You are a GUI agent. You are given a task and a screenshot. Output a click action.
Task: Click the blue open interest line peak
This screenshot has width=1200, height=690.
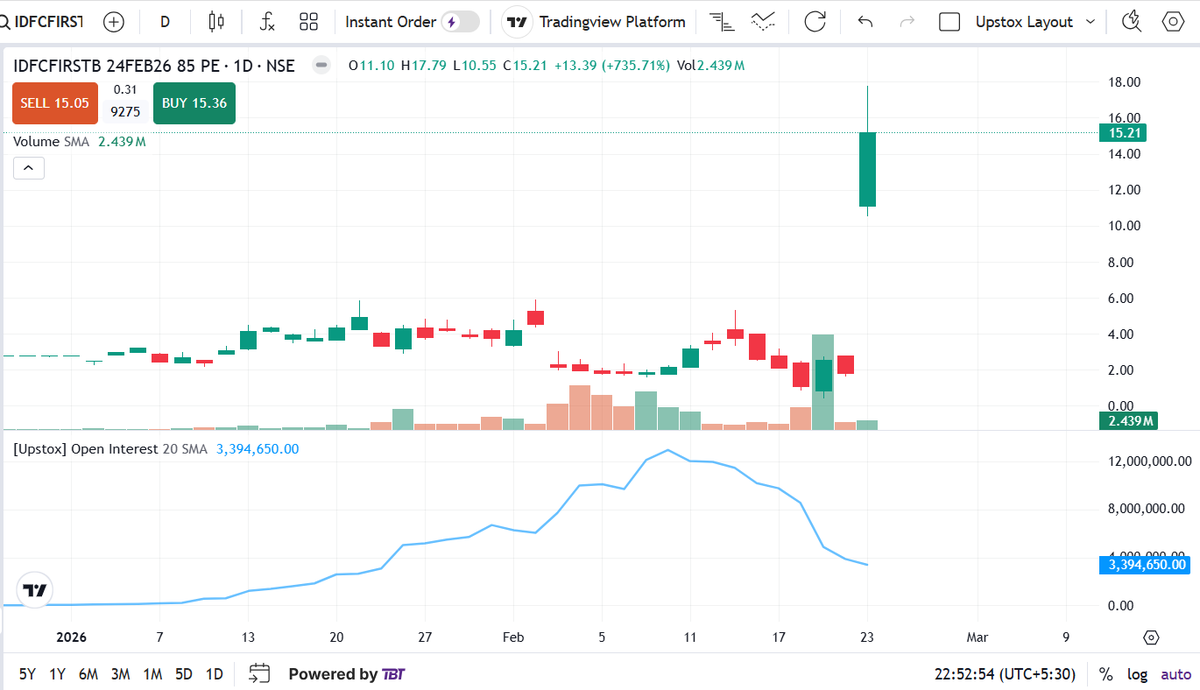[668, 451]
